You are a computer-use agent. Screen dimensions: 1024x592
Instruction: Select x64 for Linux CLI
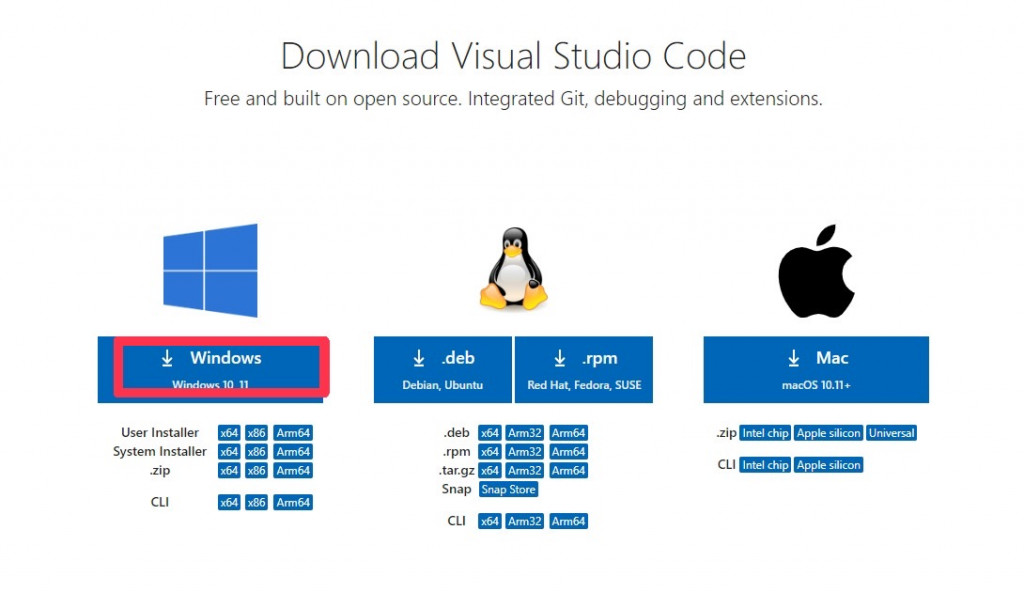(490, 521)
